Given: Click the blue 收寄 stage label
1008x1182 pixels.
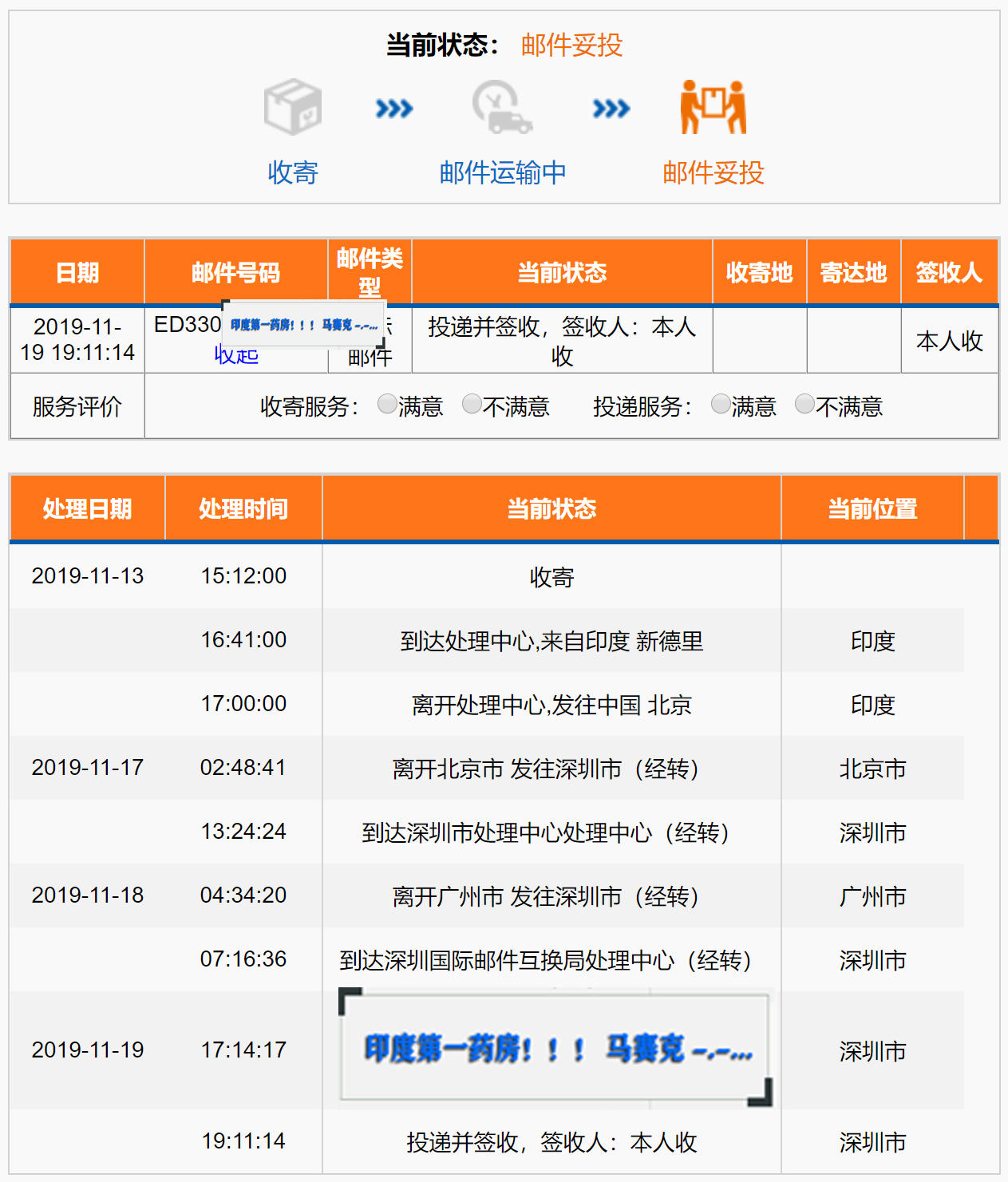Looking at the screenshot, I should pos(292,172).
